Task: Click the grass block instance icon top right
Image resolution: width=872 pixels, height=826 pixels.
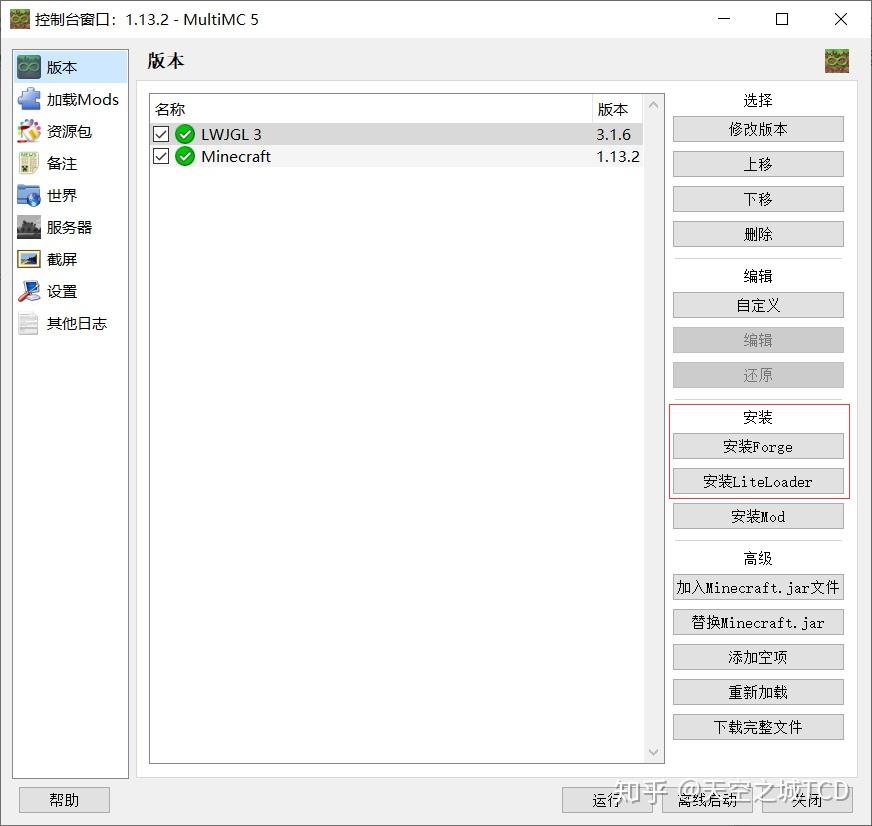Action: tap(837, 60)
